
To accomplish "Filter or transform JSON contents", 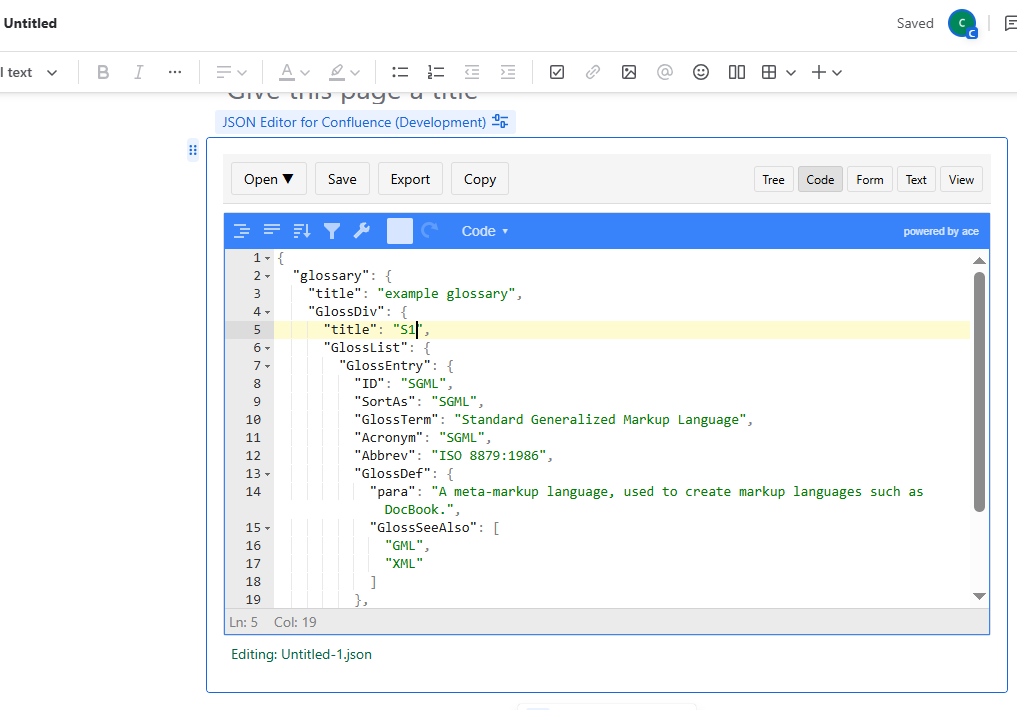I will pyautogui.click(x=331, y=231).
